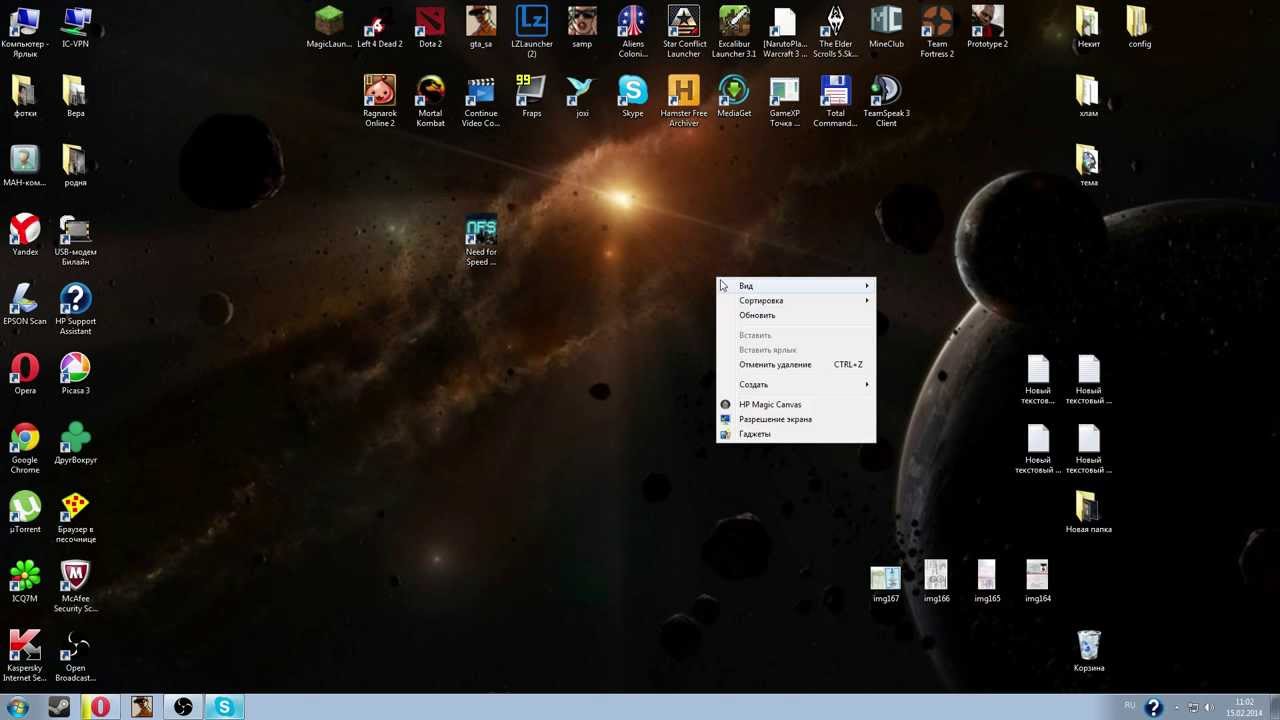1280x720 pixels.
Task: Choose Отменить удаление in context menu
Action: point(796,365)
